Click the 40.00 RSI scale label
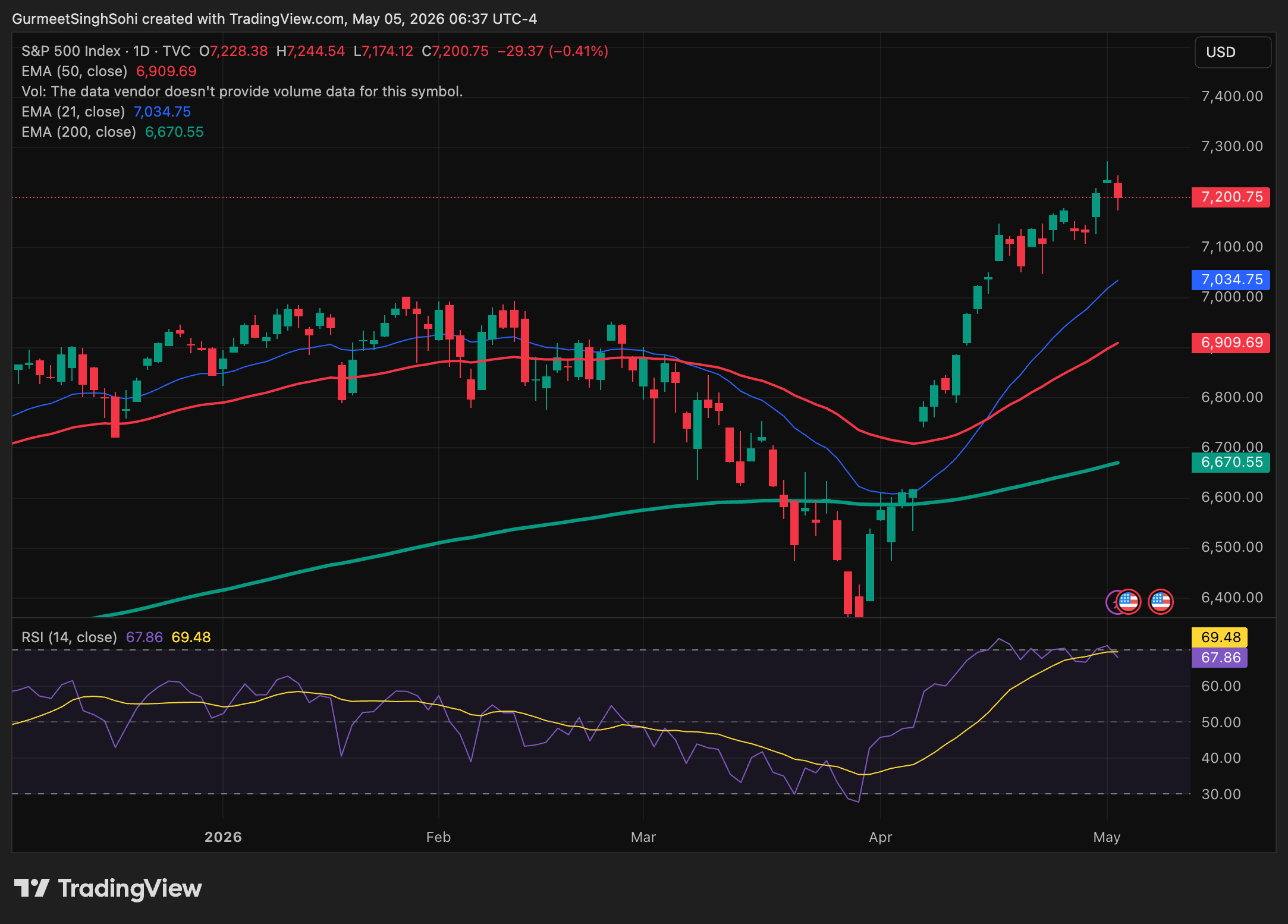 click(1221, 758)
